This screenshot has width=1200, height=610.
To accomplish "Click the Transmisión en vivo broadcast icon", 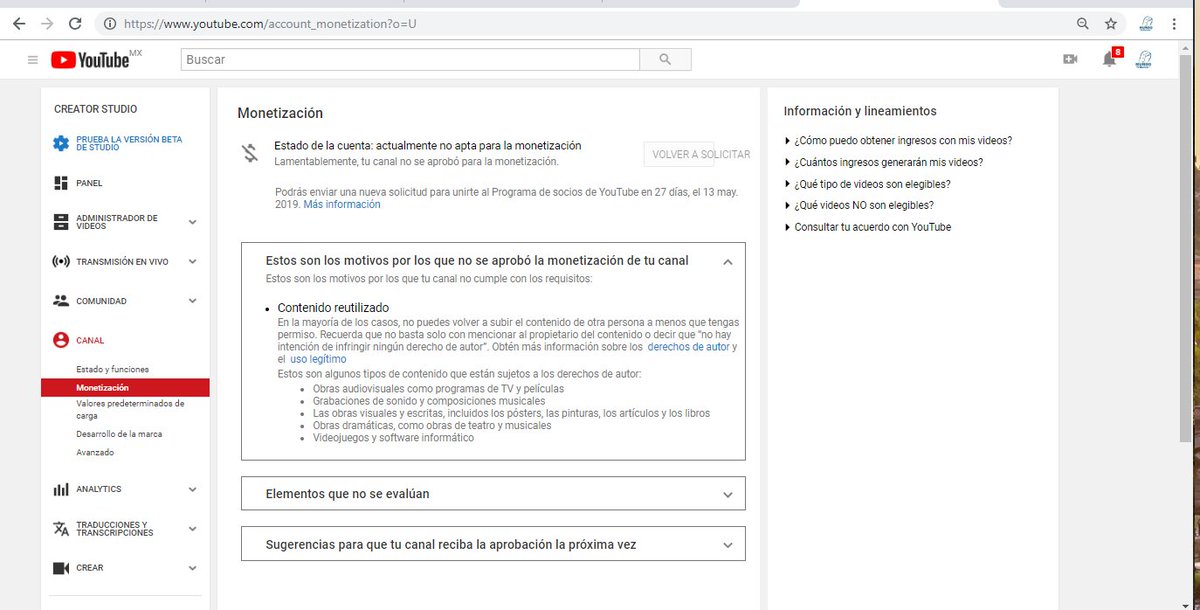I will coord(60,262).
